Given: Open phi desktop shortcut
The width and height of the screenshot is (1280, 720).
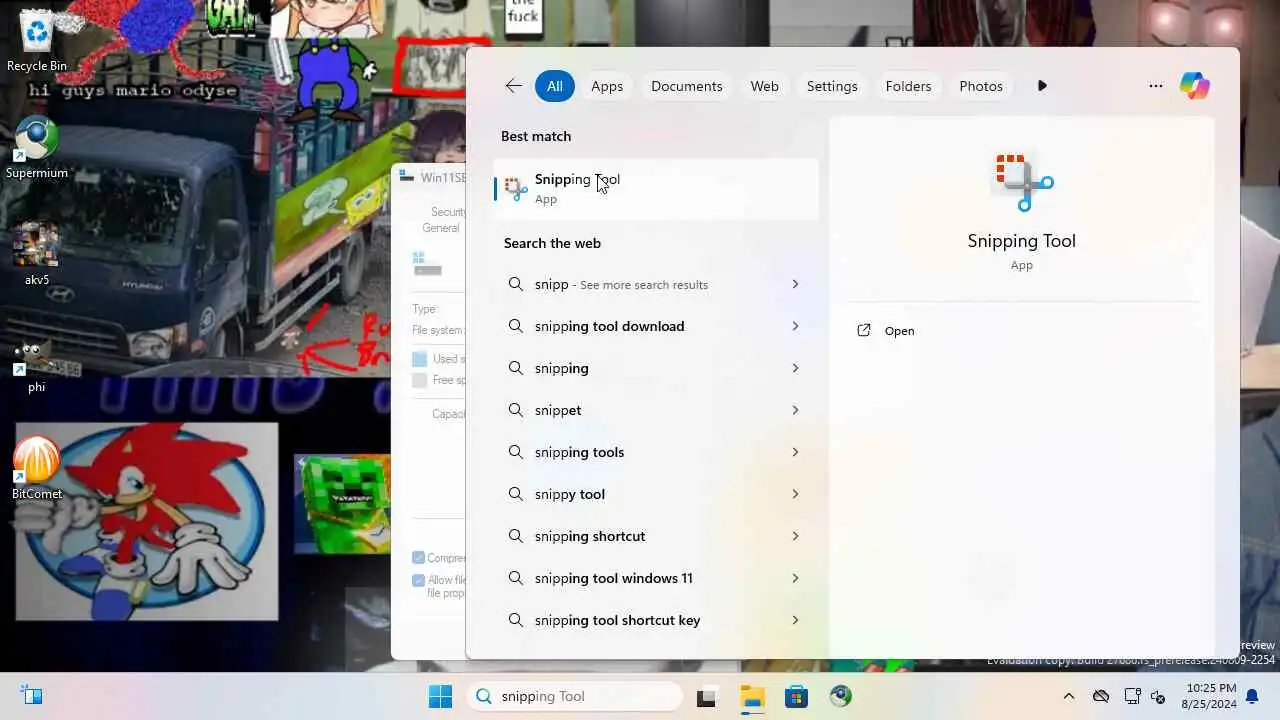Looking at the screenshot, I should pos(37,364).
